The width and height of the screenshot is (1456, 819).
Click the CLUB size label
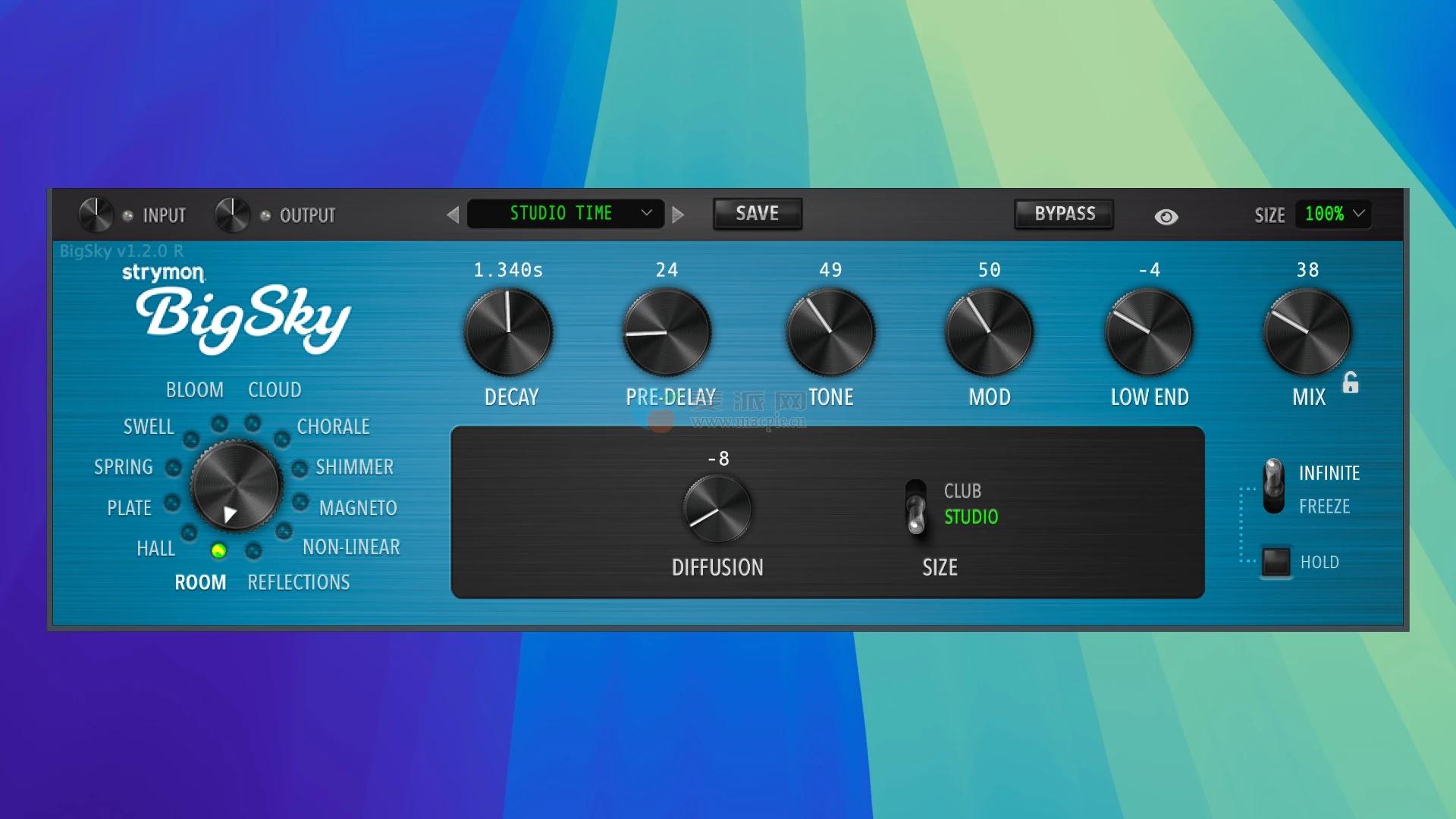coord(962,491)
